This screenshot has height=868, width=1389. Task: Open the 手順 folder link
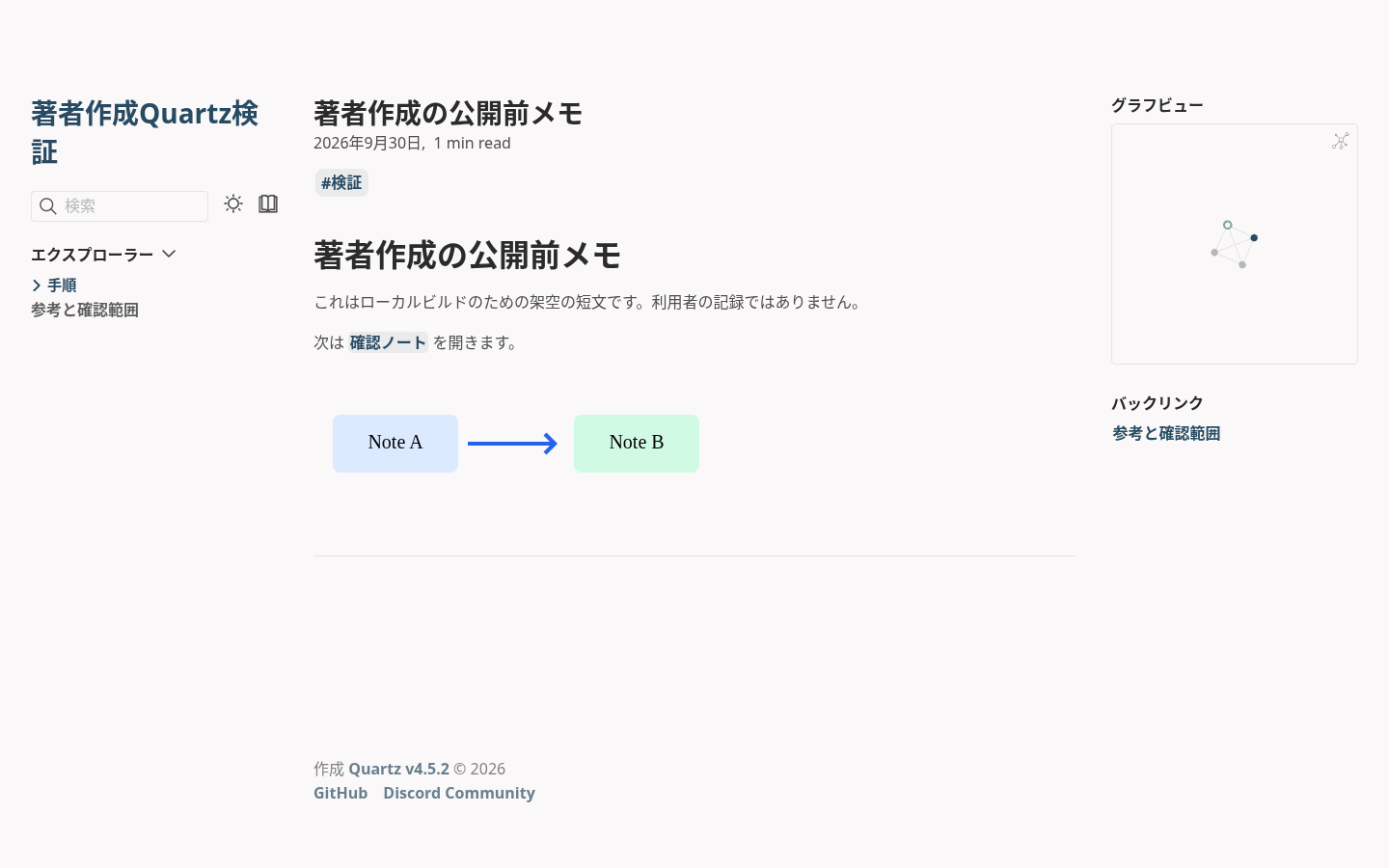62,285
